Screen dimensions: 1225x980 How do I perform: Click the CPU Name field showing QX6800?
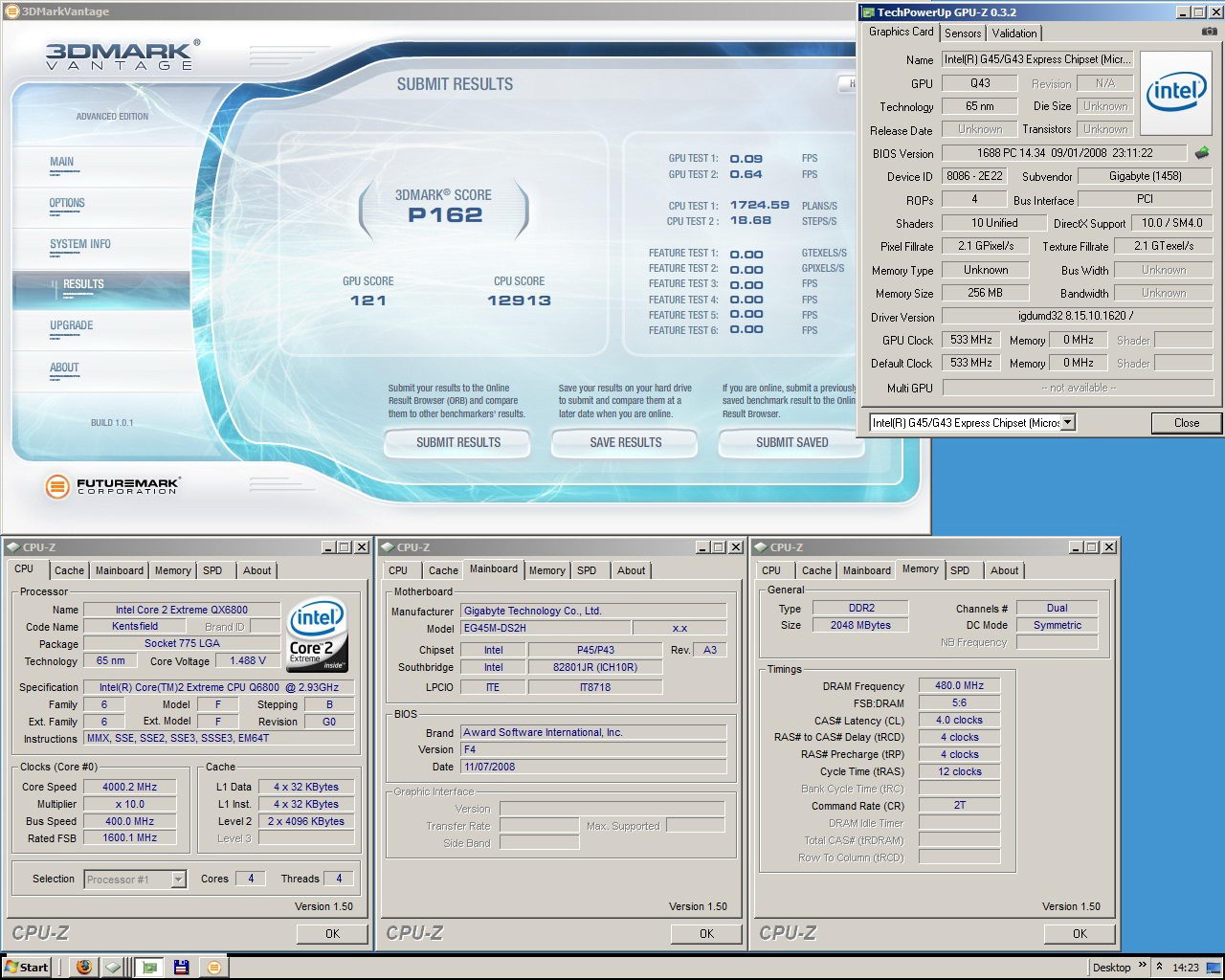tap(182, 610)
